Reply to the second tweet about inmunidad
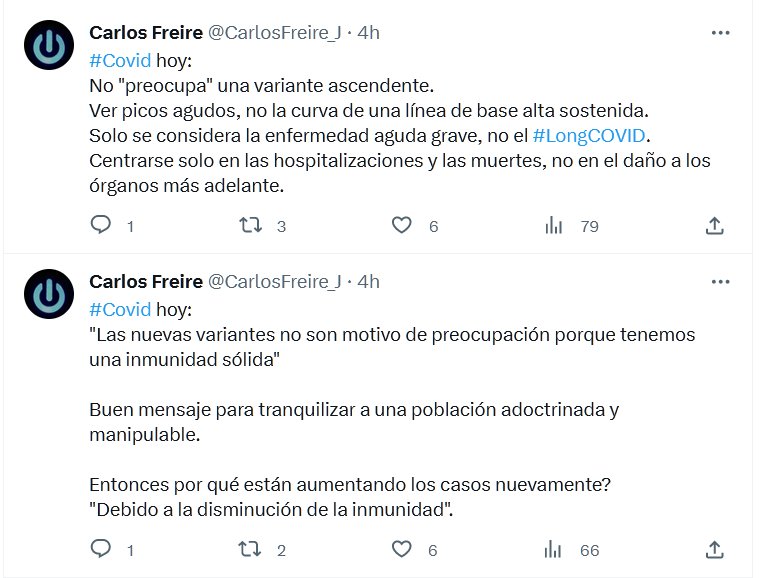The height and width of the screenshot is (578, 768). coord(101,549)
